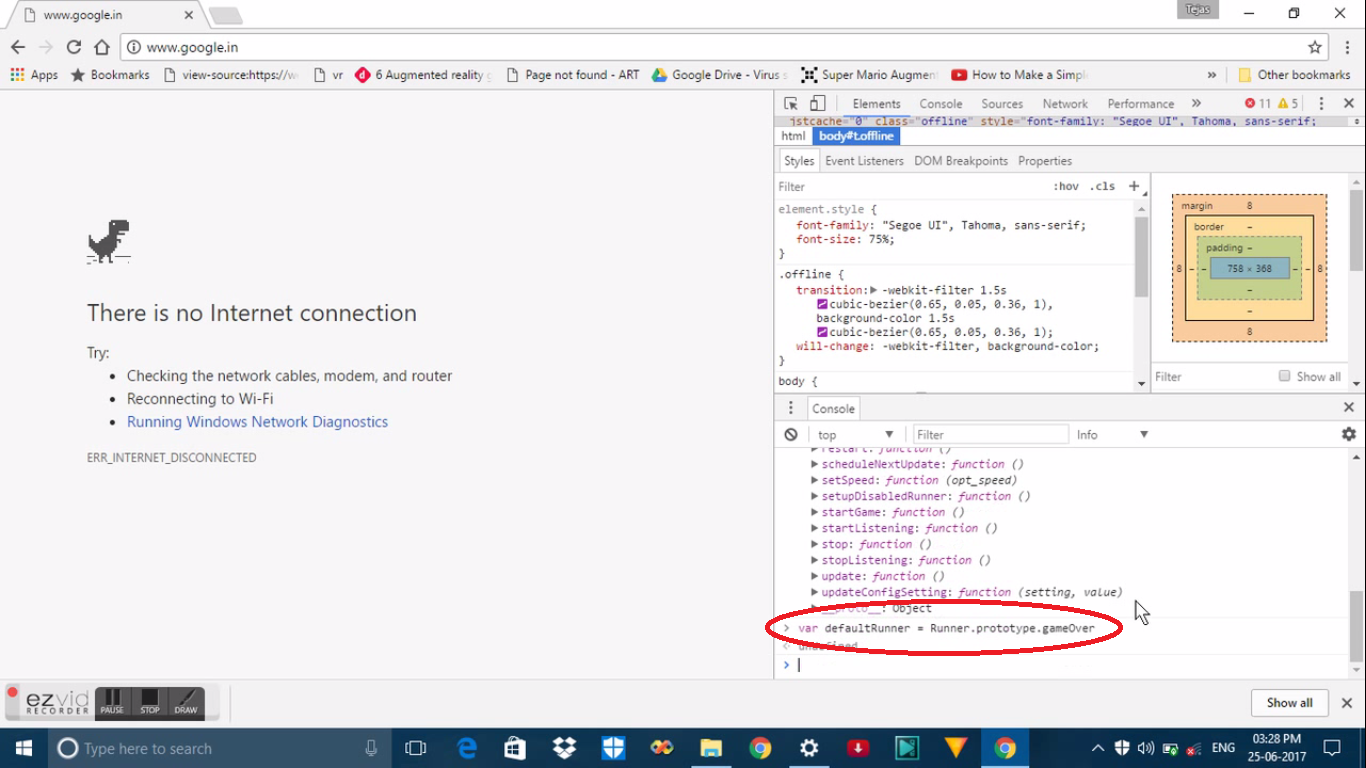Bookmark this page with star icon

click(x=1315, y=47)
